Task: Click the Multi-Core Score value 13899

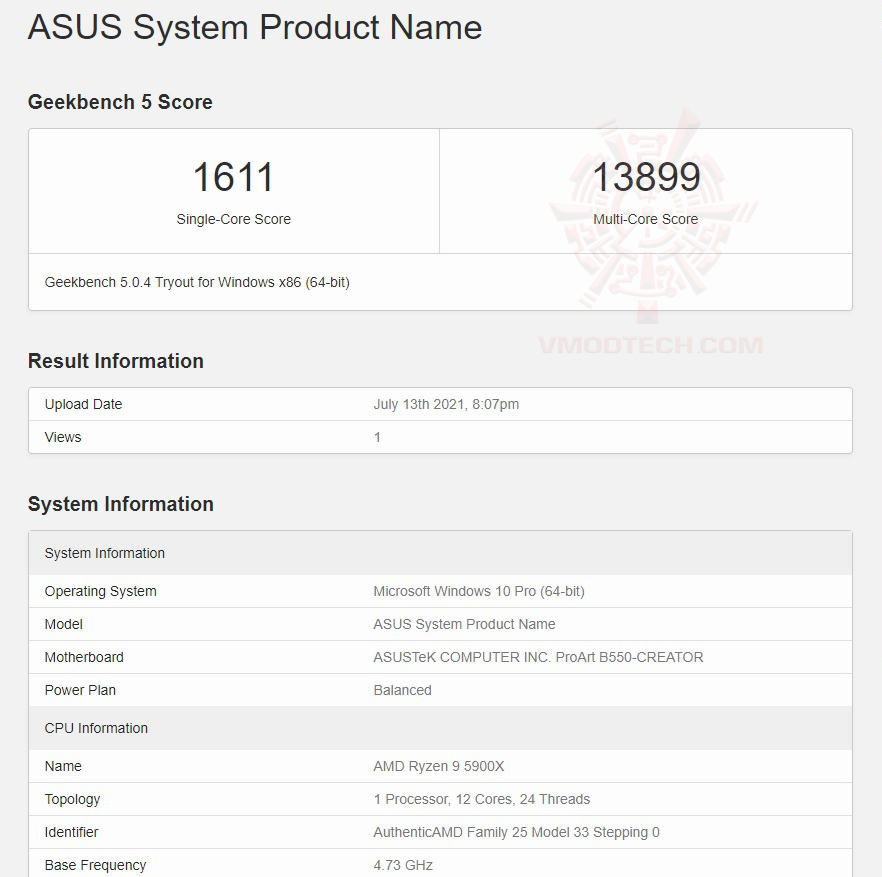Action: pyautogui.click(x=646, y=177)
